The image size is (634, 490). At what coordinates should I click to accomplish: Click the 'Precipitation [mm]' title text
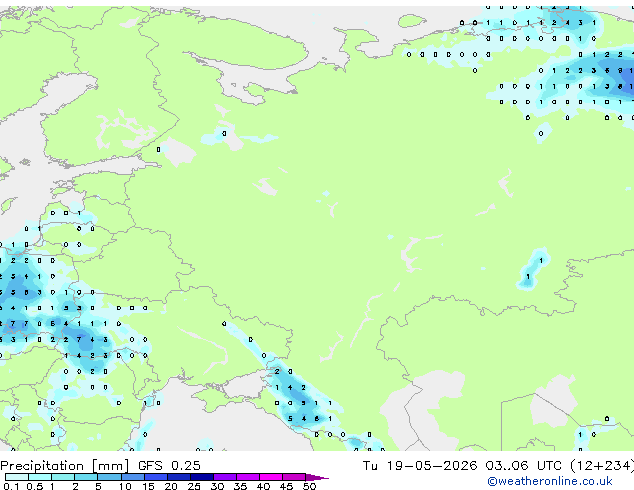coord(65,466)
